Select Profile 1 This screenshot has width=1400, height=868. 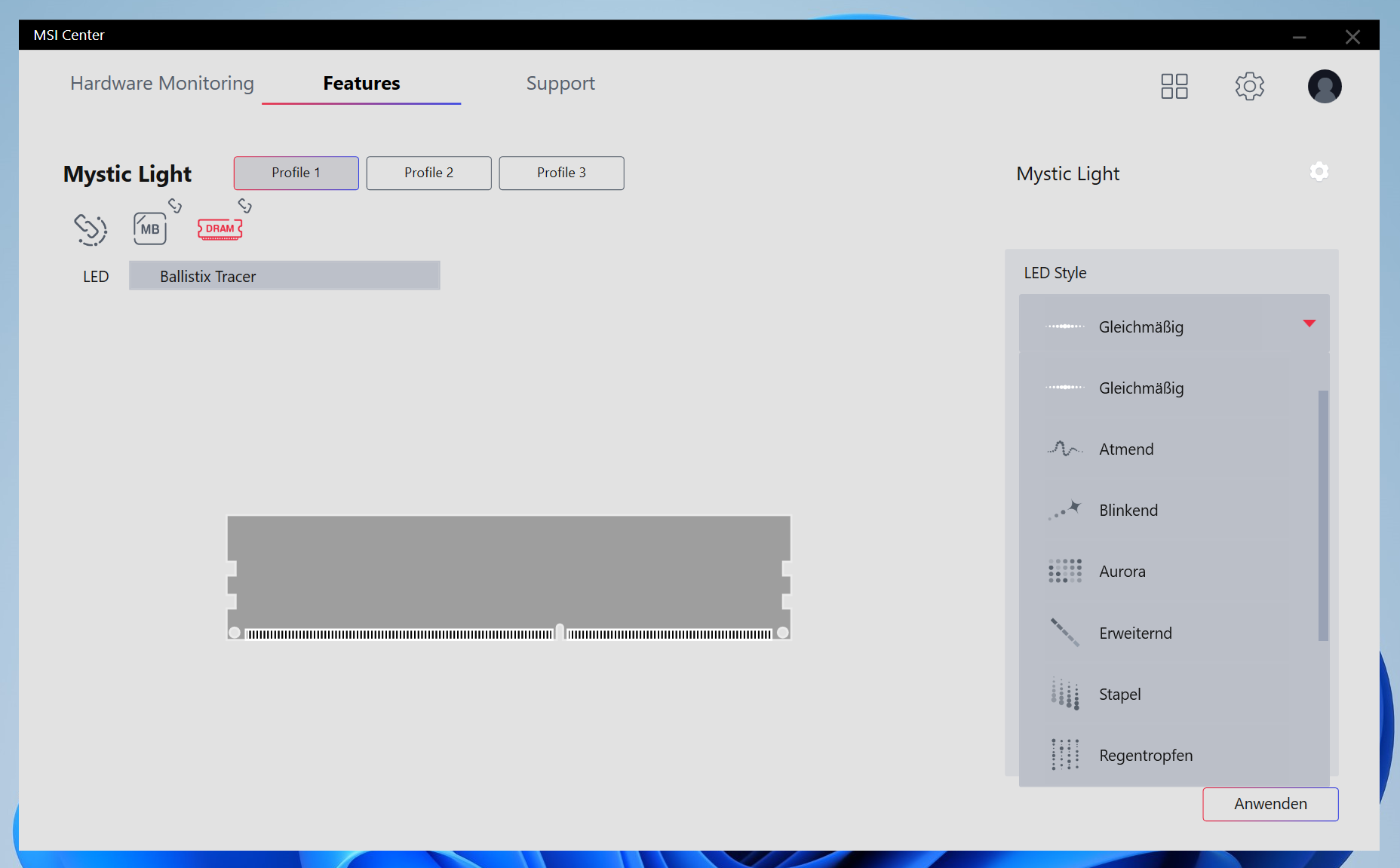(296, 173)
